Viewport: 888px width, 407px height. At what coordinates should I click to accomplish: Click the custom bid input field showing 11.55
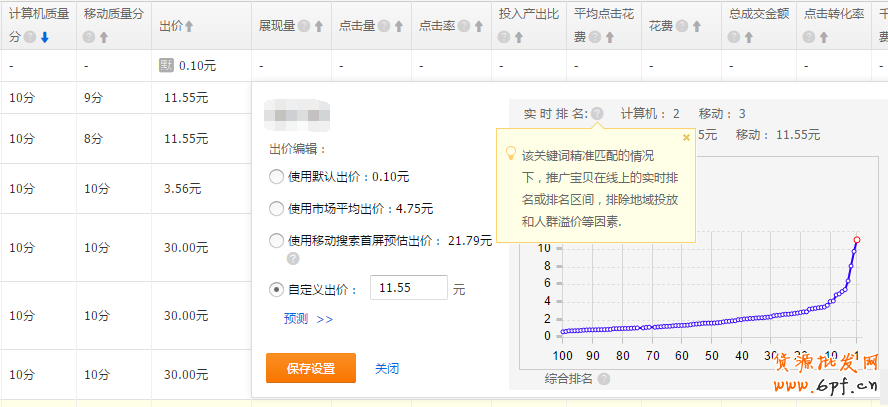[x=408, y=289]
